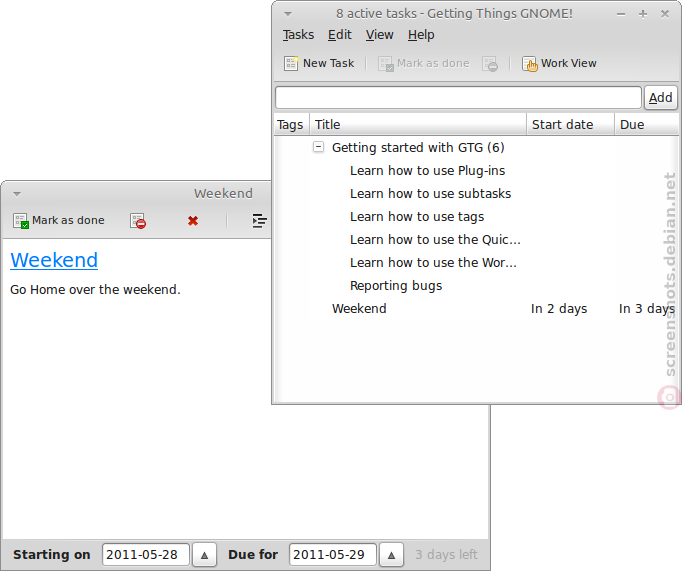Click the Tags column header
This screenshot has width=682, height=571.
292,125
